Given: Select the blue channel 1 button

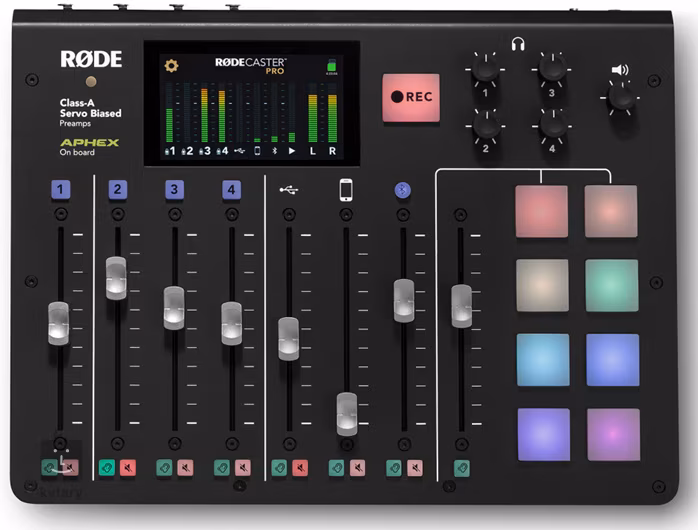Looking at the screenshot, I should click(61, 190).
